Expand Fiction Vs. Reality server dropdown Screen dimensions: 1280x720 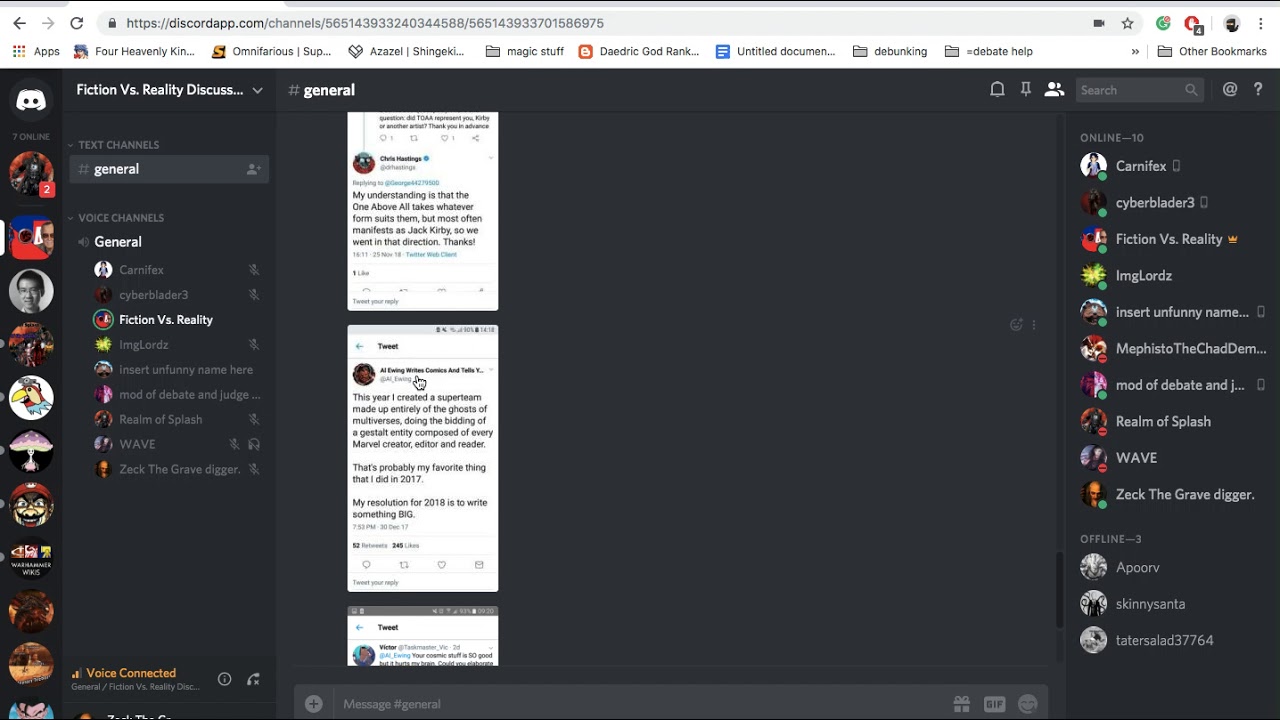point(257,90)
